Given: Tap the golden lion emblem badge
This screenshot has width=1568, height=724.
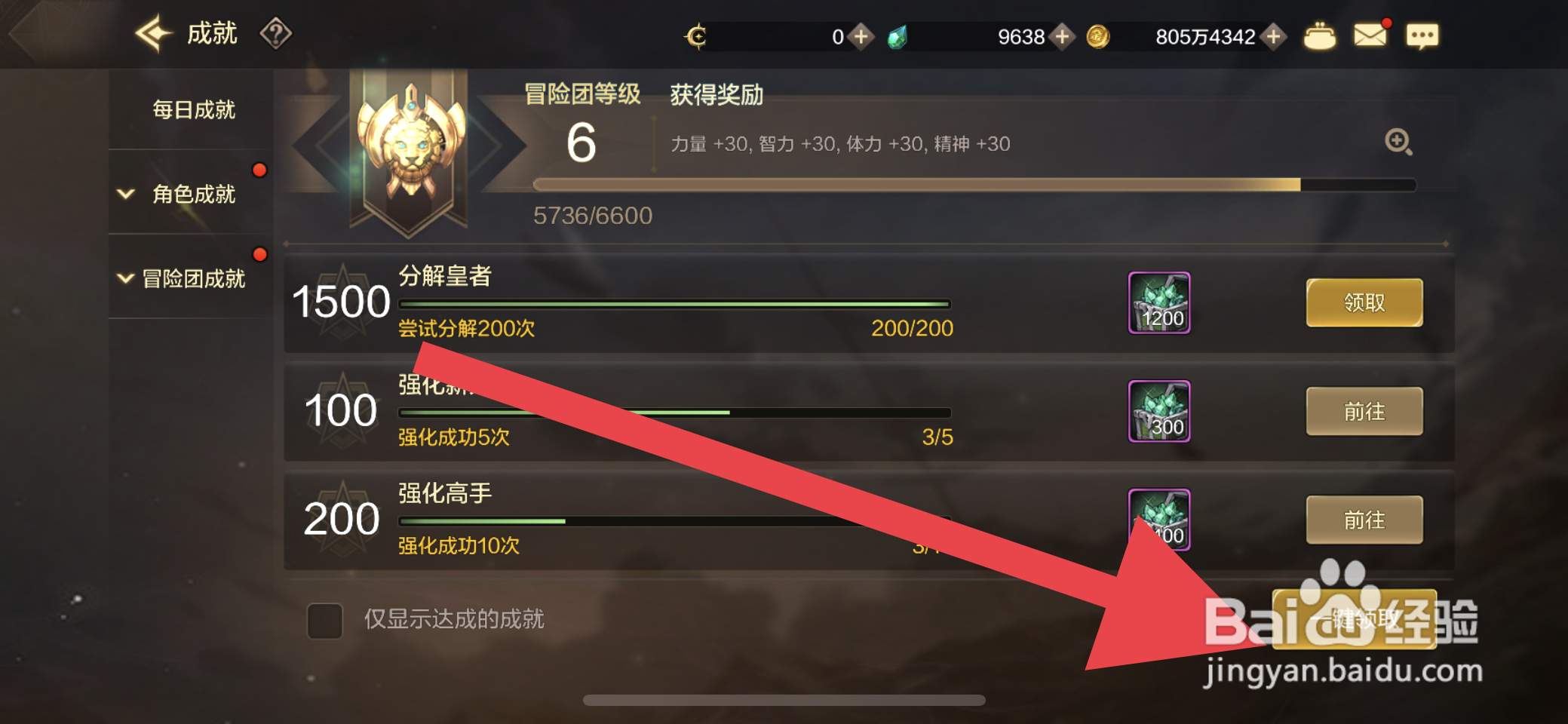Looking at the screenshot, I should coord(410,145).
